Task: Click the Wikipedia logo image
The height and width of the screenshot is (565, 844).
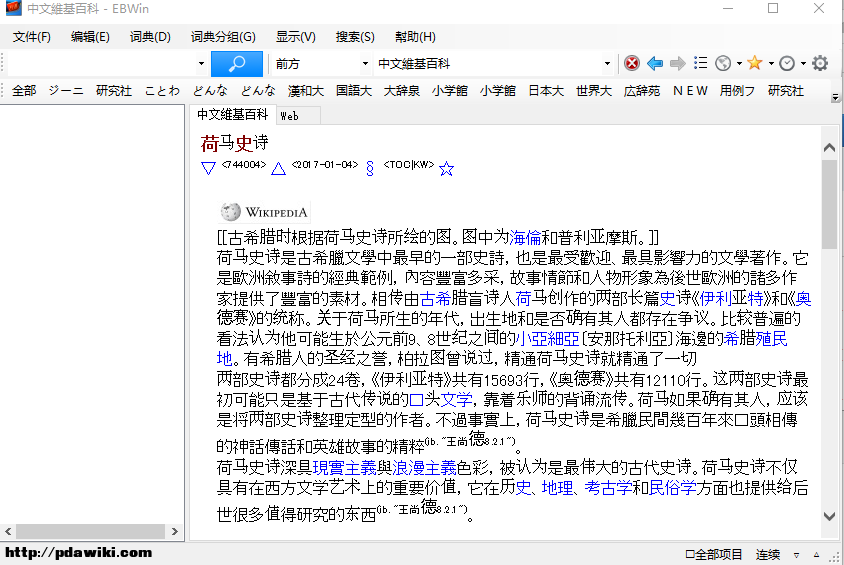Action: point(264,212)
